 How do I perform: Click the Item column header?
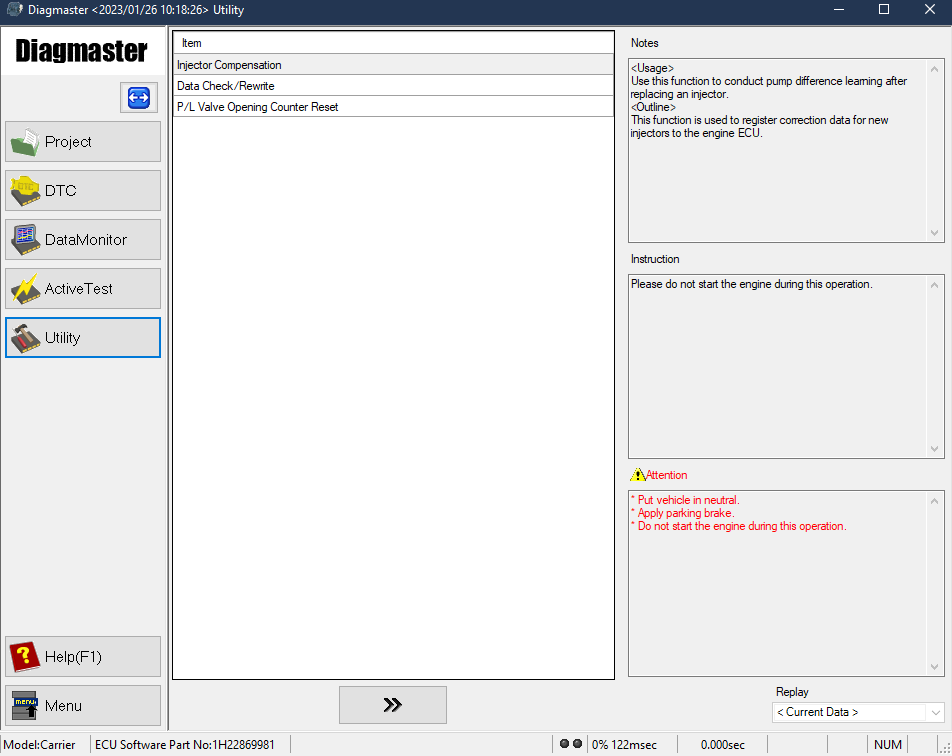point(393,43)
